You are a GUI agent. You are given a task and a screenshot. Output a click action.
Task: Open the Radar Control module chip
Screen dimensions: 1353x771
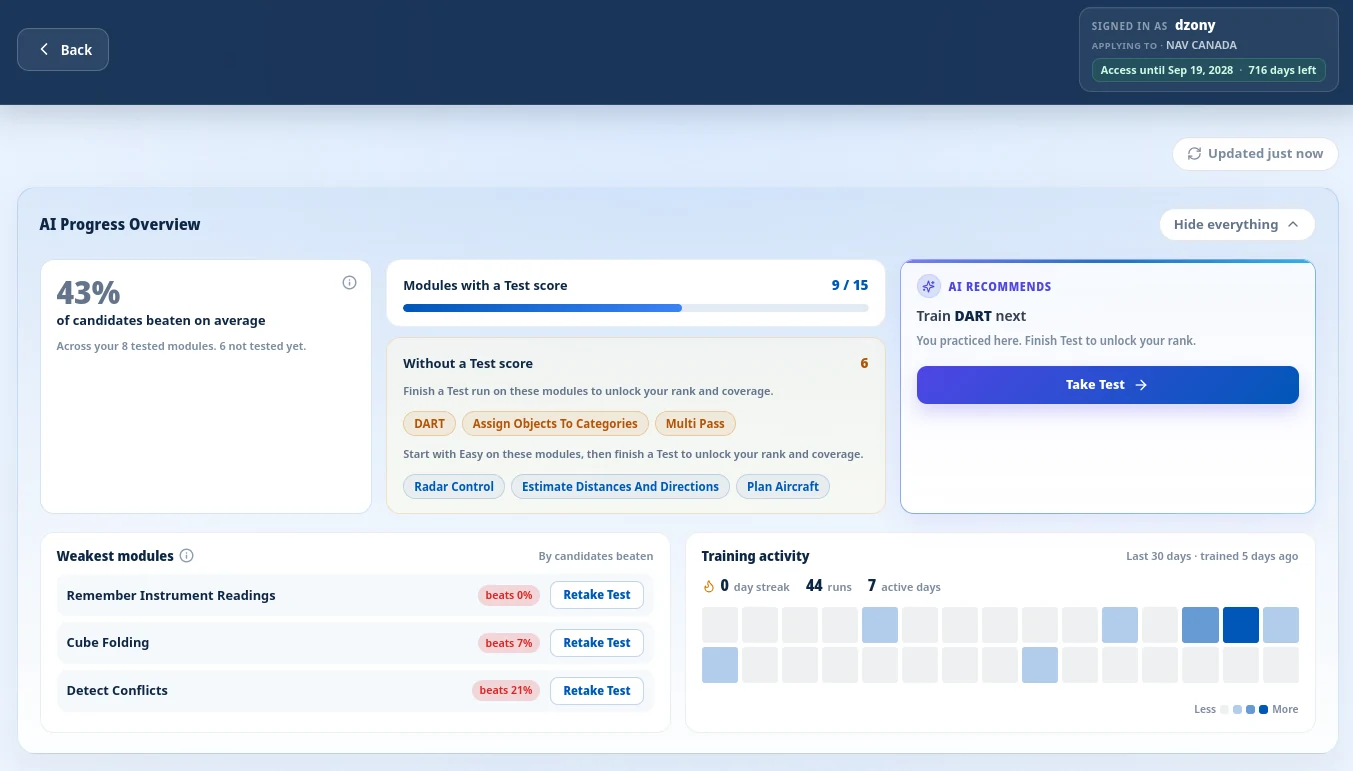point(454,487)
